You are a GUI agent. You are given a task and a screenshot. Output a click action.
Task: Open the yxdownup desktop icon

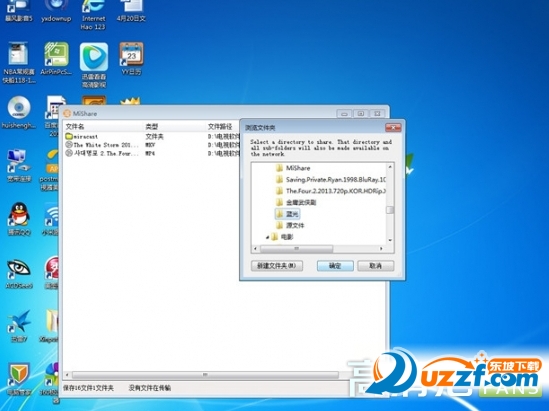coord(56,11)
